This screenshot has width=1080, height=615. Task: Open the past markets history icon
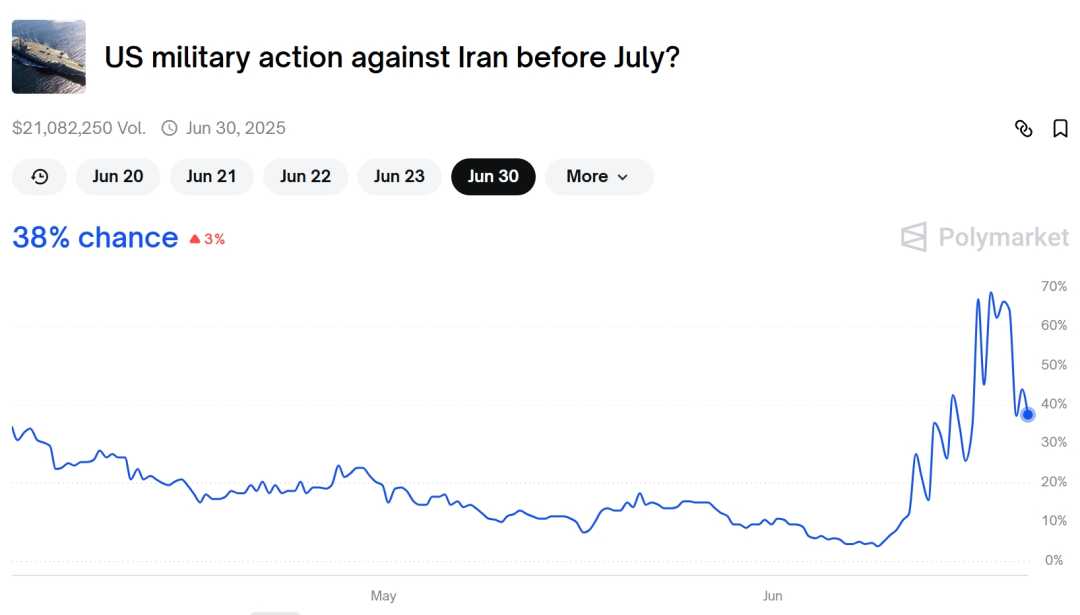click(39, 176)
